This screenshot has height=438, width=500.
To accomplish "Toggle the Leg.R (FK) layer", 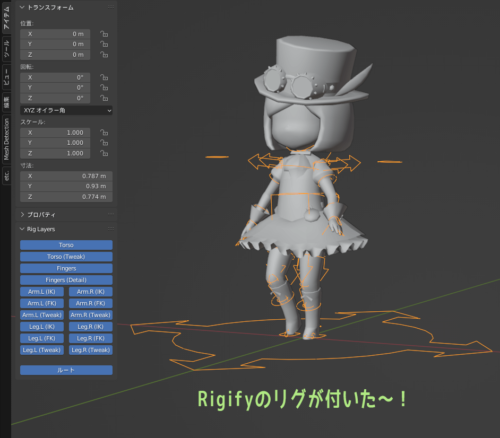I will 91,338.
